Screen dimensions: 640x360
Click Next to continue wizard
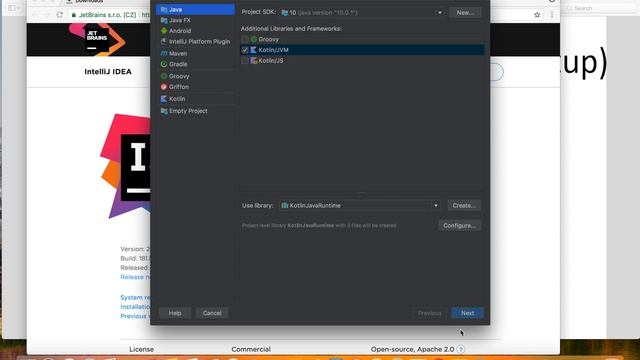[467, 313]
